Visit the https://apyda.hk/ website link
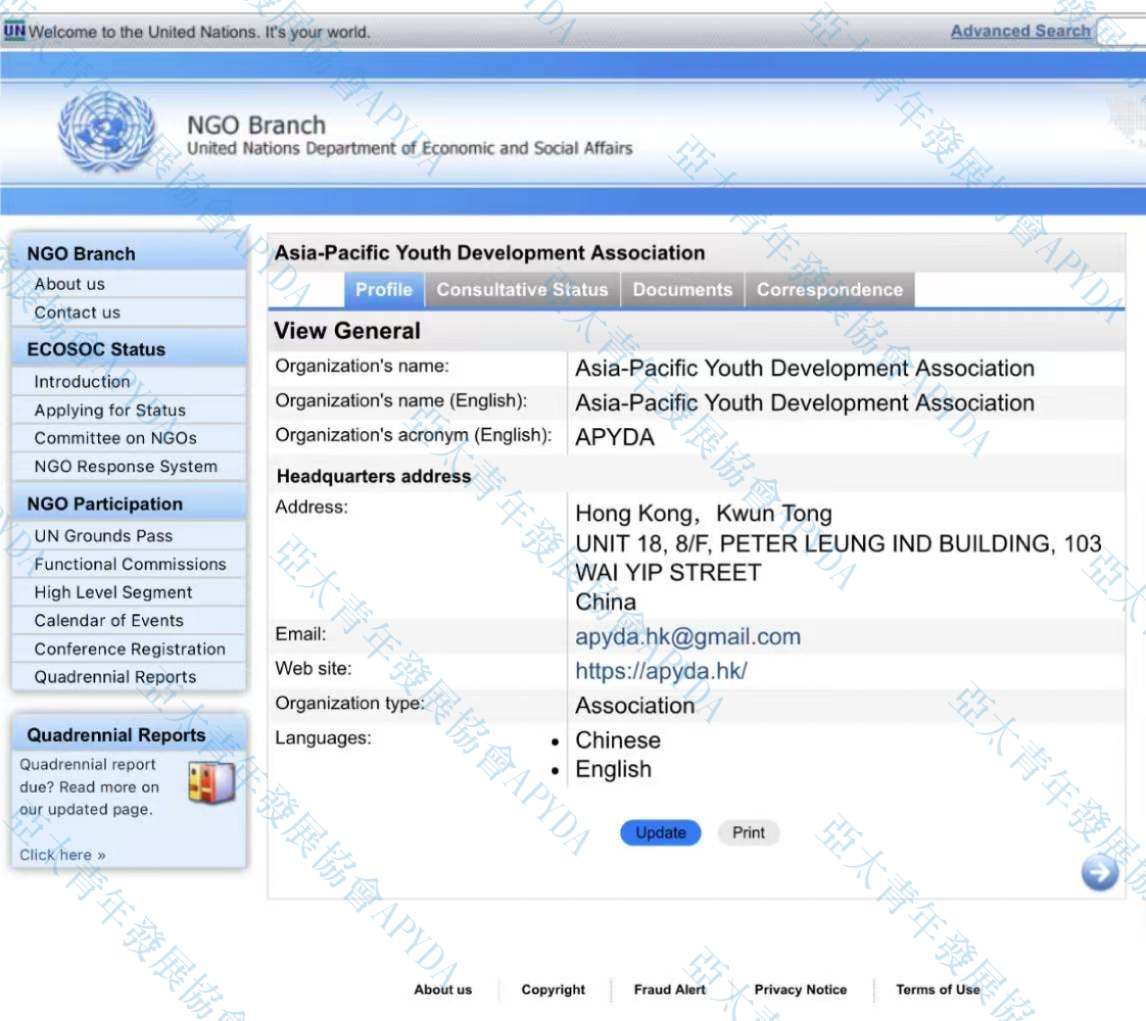 point(661,671)
